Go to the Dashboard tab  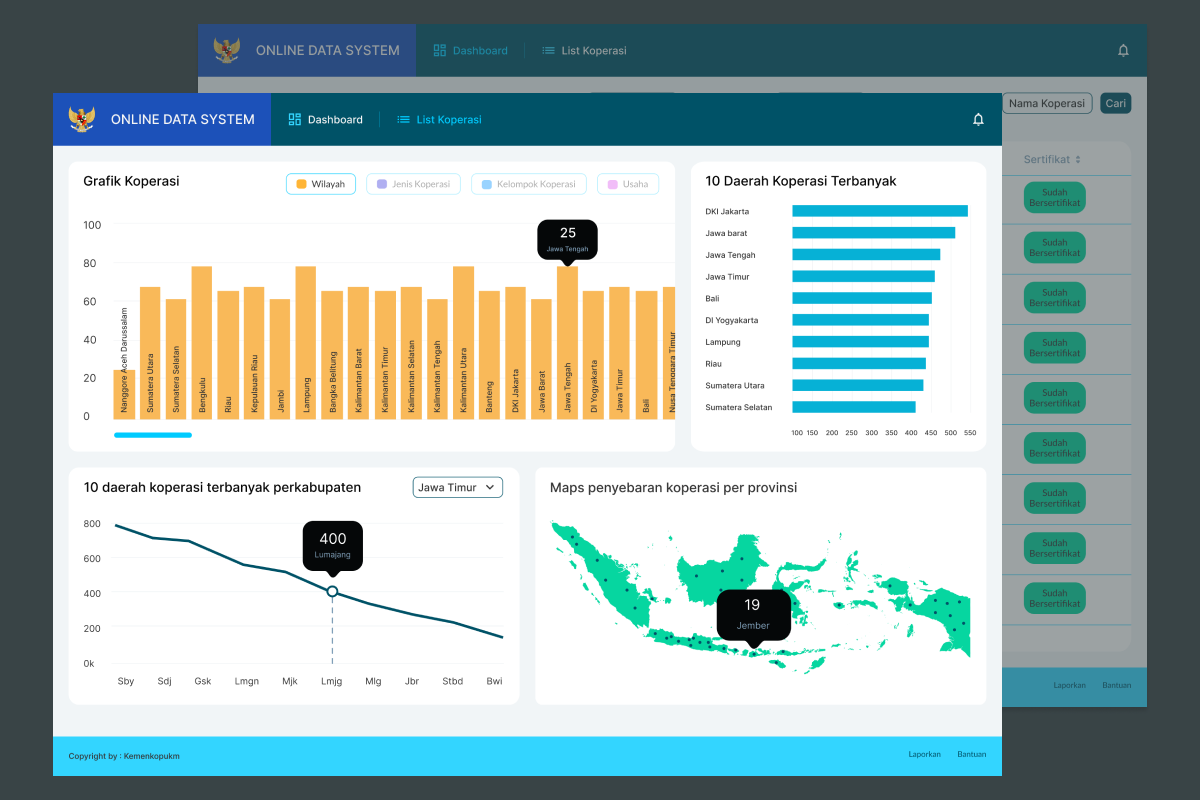[x=334, y=120]
